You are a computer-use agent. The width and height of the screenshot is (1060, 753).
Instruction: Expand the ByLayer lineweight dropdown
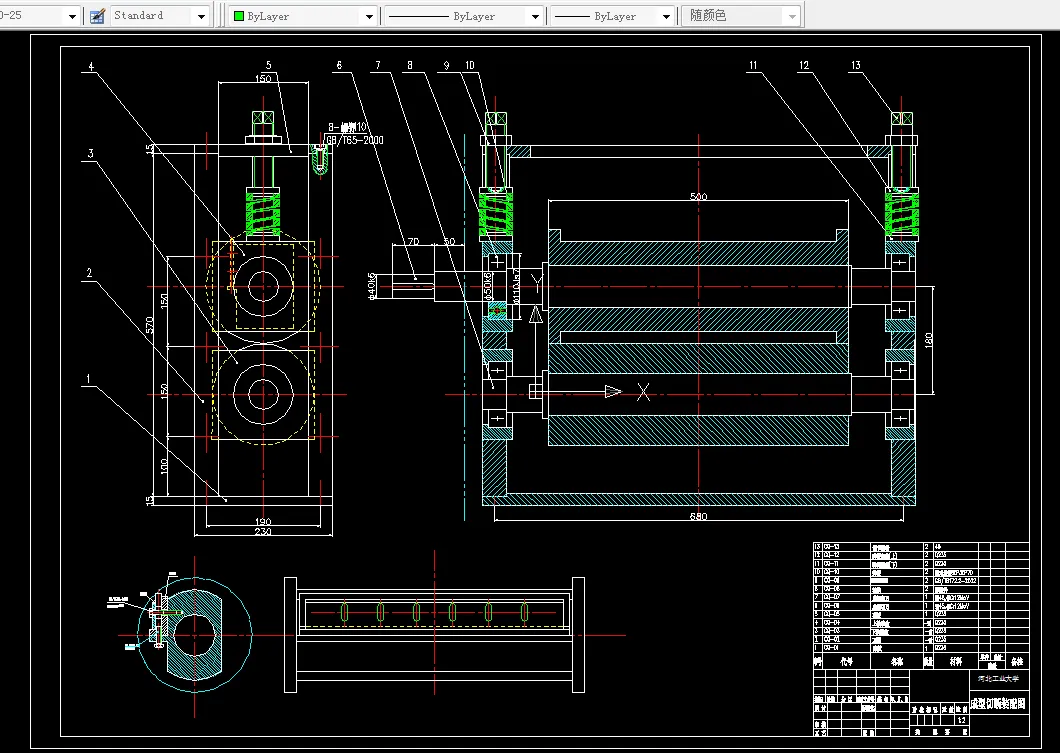coord(664,16)
